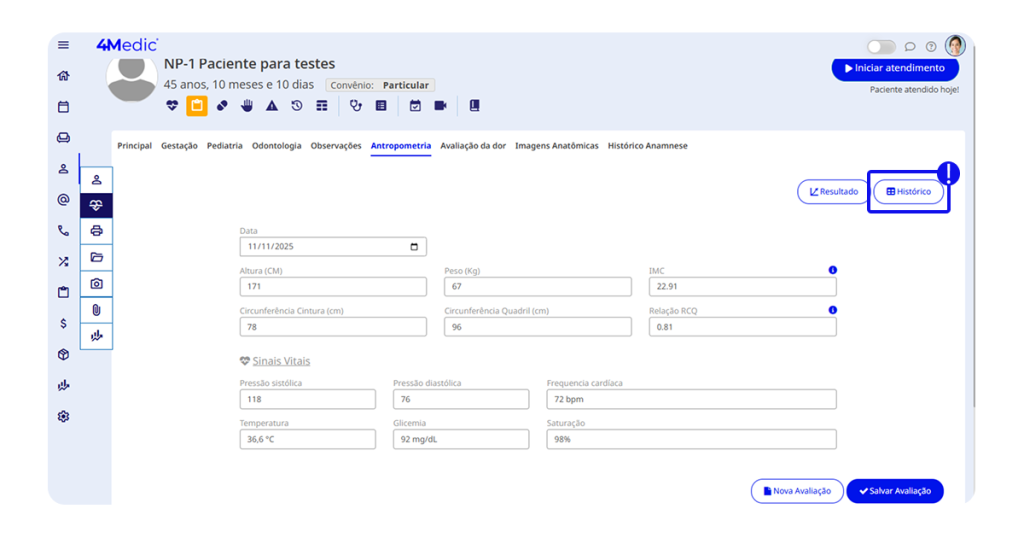
Task: Click the printer icon in the side panel
Action: coord(96,231)
